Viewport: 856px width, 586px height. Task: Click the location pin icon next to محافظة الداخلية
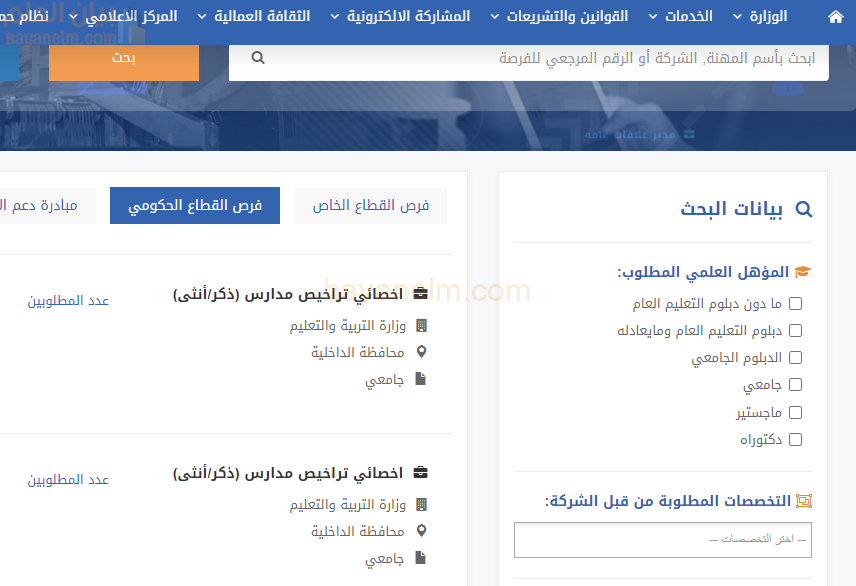tap(423, 352)
